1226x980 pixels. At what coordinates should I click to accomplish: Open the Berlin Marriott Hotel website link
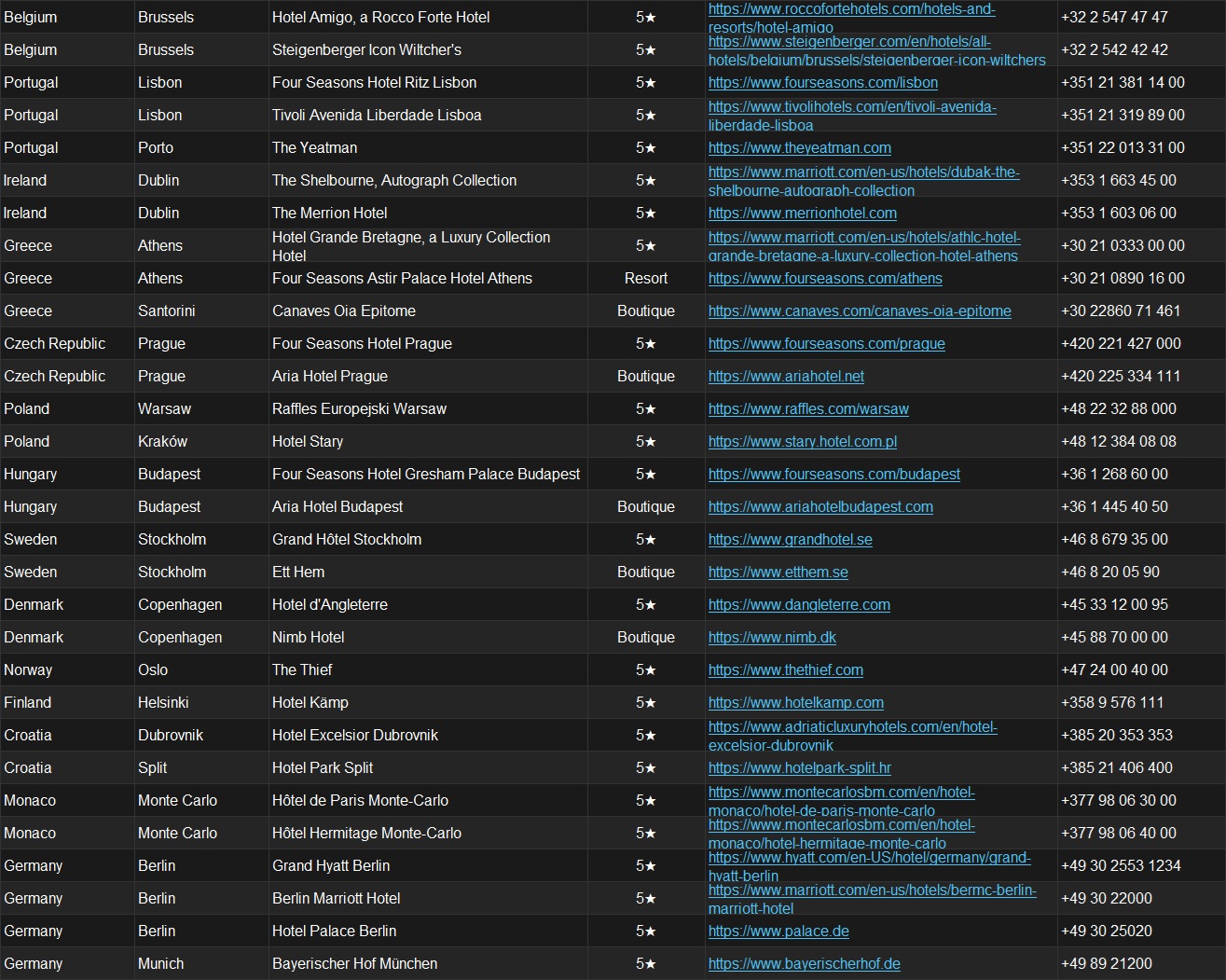point(873,899)
